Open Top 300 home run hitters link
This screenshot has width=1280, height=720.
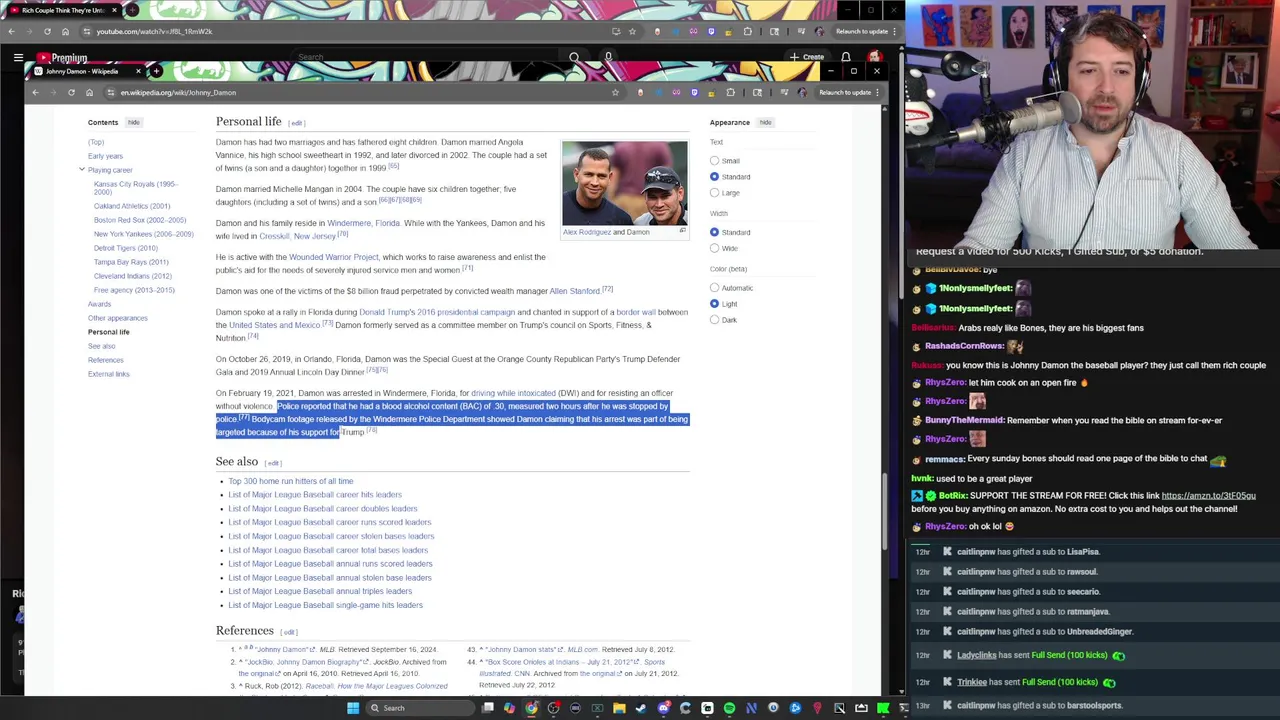pyautogui.click(x=290, y=481)
